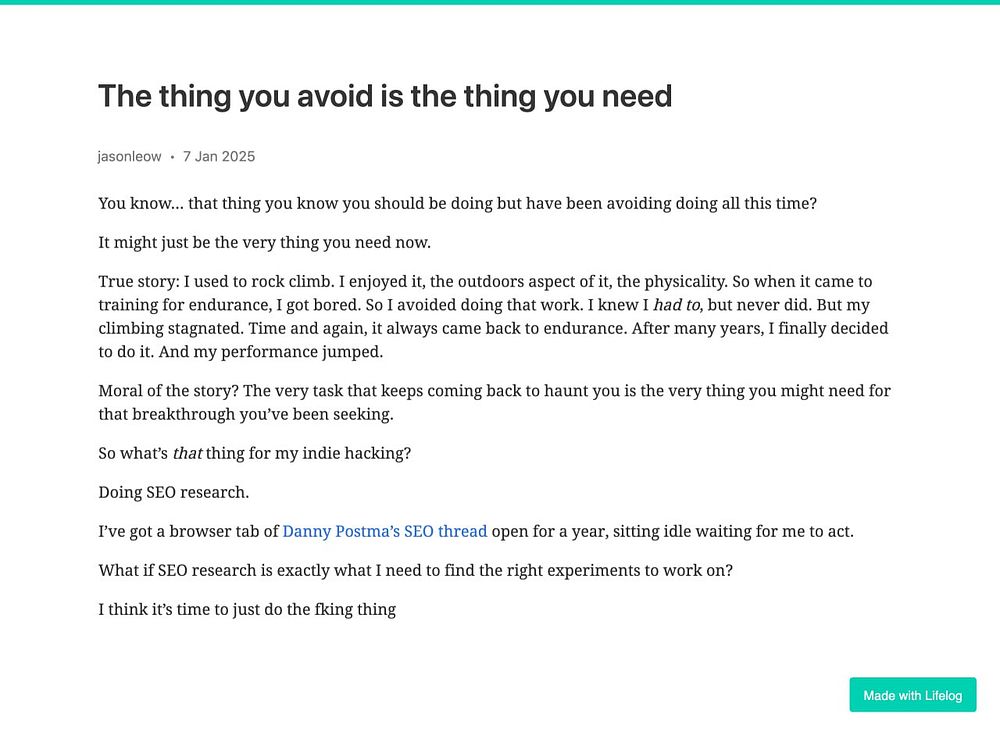Viewport: 1000px width, 732px height.
Task: Click the italic word 'that'
Action: pyautogui.click(x=187, y=453)
